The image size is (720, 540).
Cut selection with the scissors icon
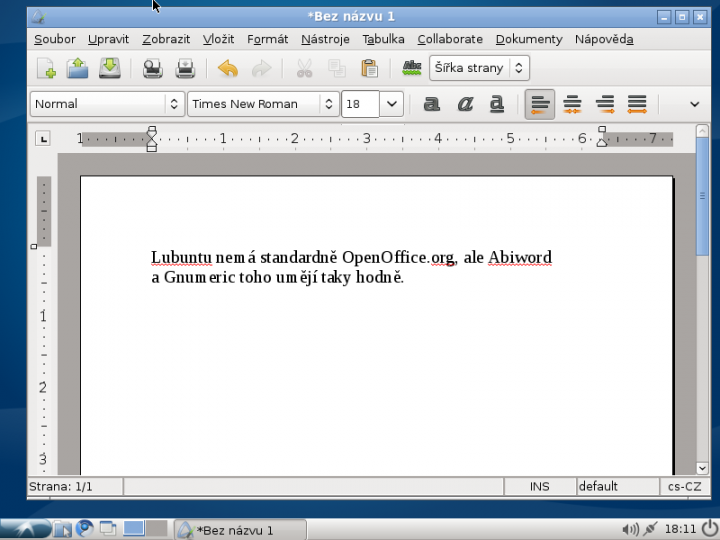pos(304,68)
